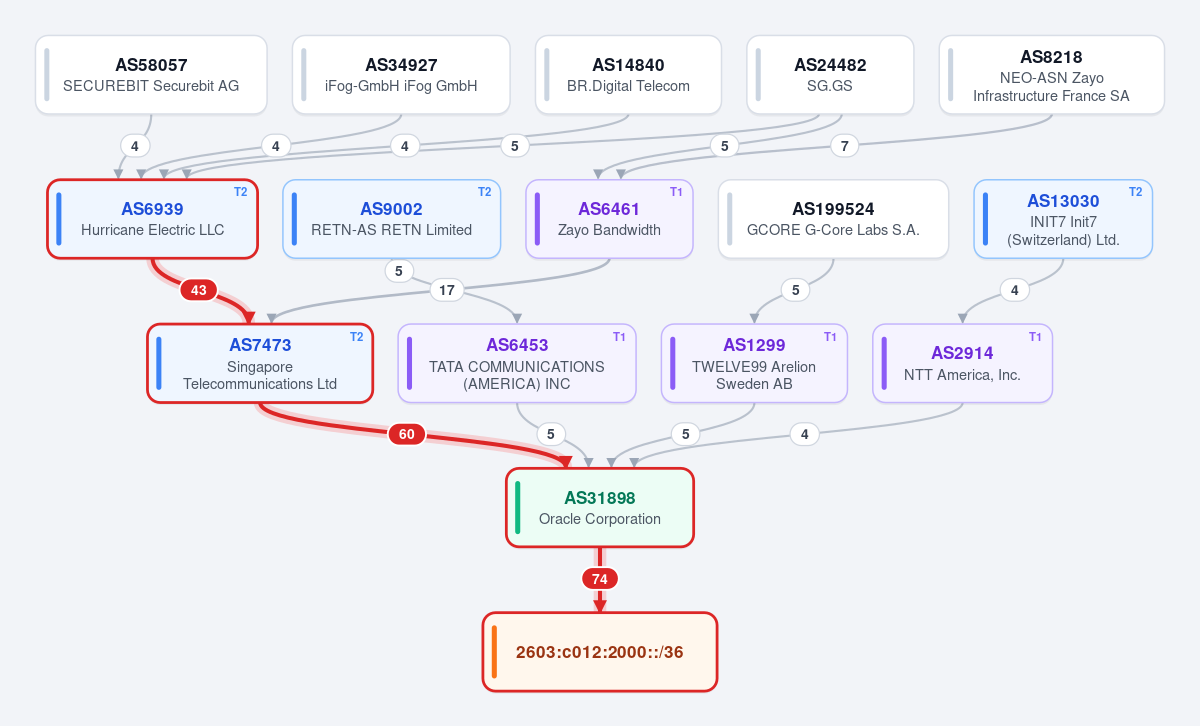Select the AS34927 iFog GmbH node
This screenshot has height=726, width=1200.
(401, 75)
